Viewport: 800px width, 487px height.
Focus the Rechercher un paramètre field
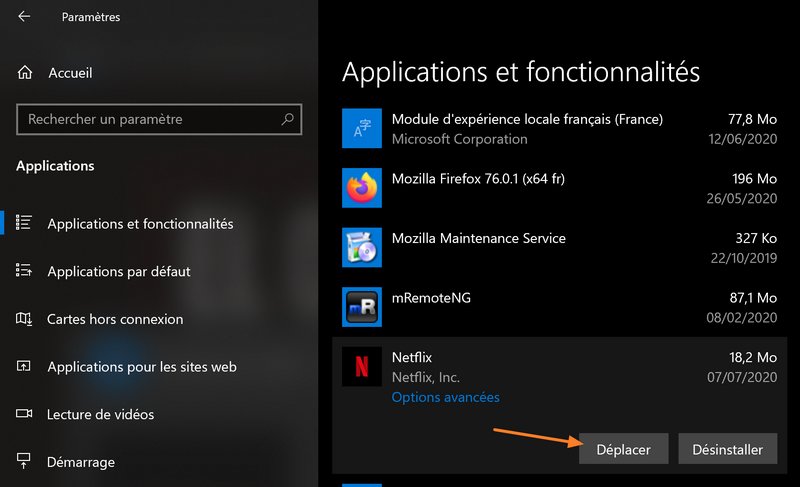pos(159,119)
